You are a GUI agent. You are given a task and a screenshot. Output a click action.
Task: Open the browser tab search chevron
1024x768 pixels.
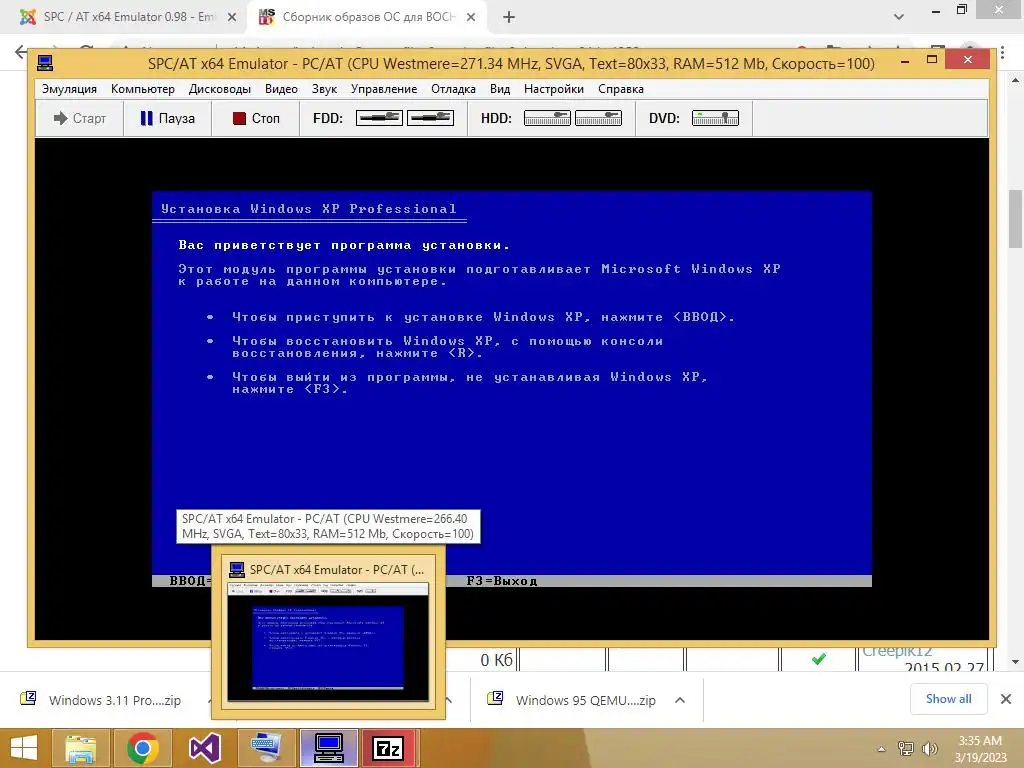pos(899,17)
